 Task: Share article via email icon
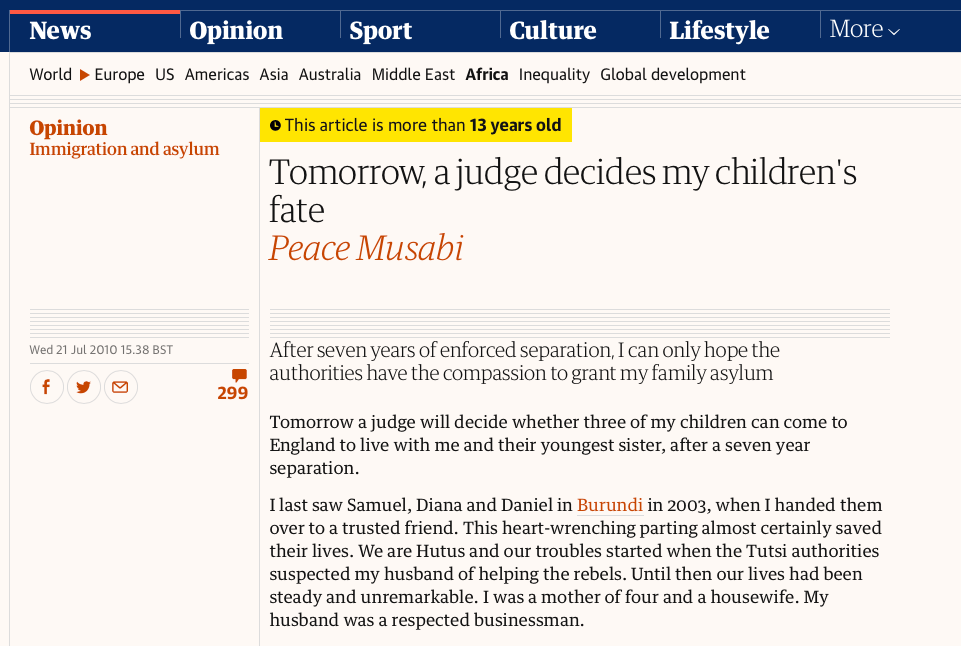point(120,387)
